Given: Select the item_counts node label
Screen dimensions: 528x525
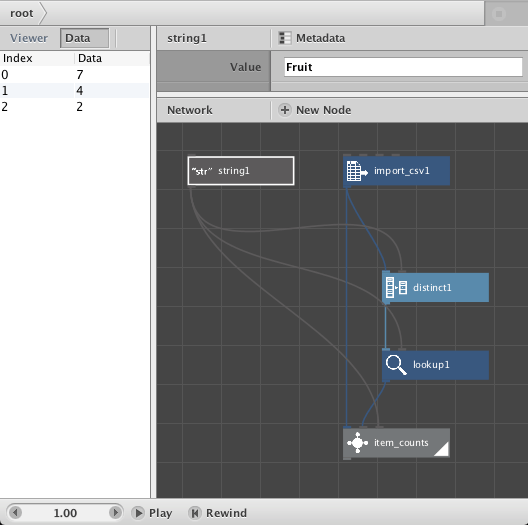Looking at the screenshot, I should [401, 443].
